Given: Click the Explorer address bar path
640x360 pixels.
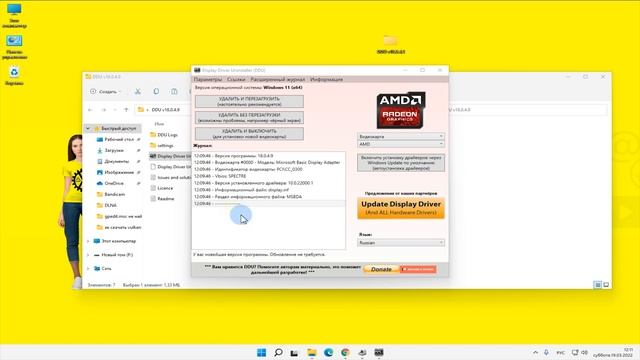Looking at the screenshot, I should [x=165, y=110].
